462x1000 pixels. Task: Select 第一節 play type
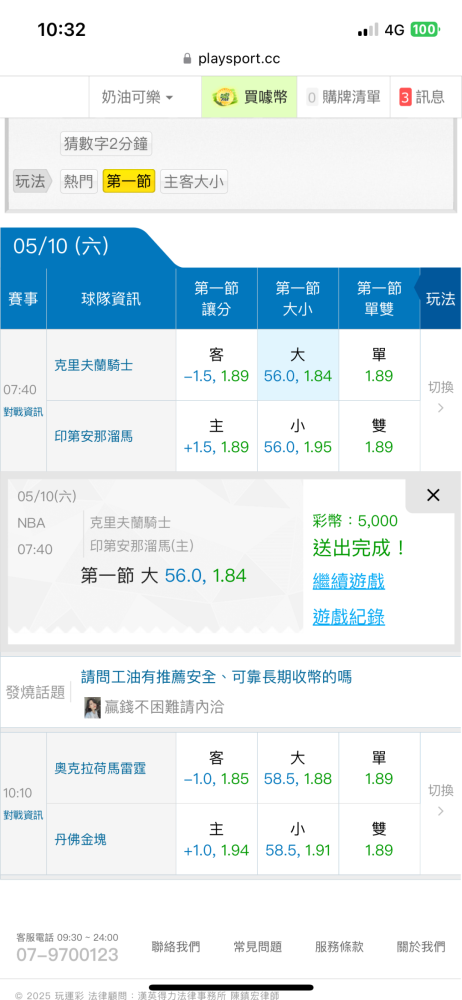point(129,182)
